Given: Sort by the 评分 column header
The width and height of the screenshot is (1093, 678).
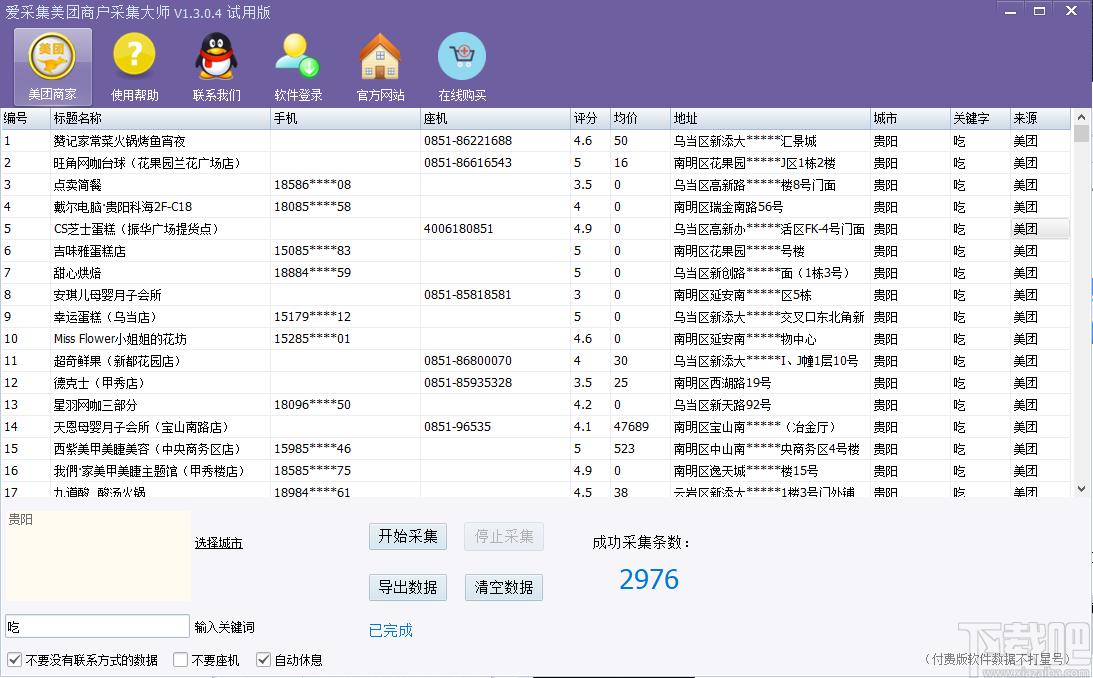Looking at the screenshot, I should (x=590, y=118).
